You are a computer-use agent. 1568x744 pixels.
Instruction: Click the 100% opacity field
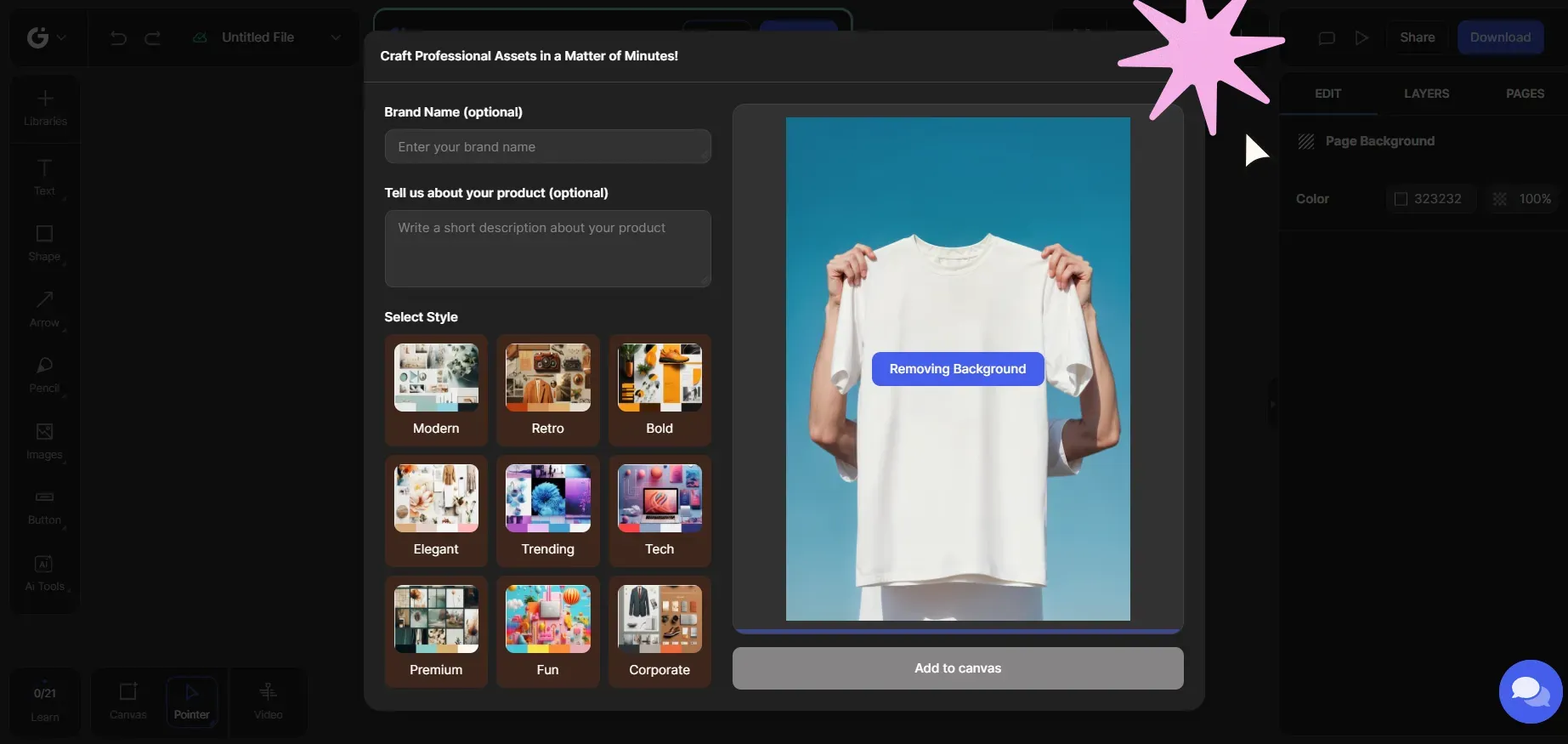click(1536, 199)
